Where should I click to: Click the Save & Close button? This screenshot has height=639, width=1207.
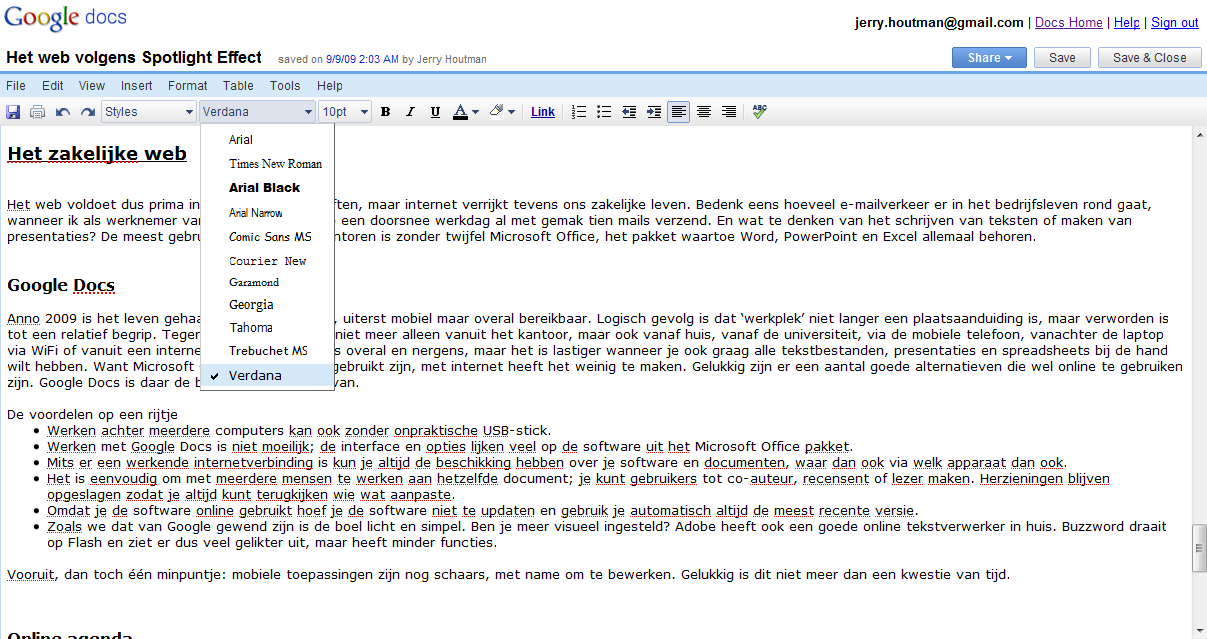coord(1149,58)
